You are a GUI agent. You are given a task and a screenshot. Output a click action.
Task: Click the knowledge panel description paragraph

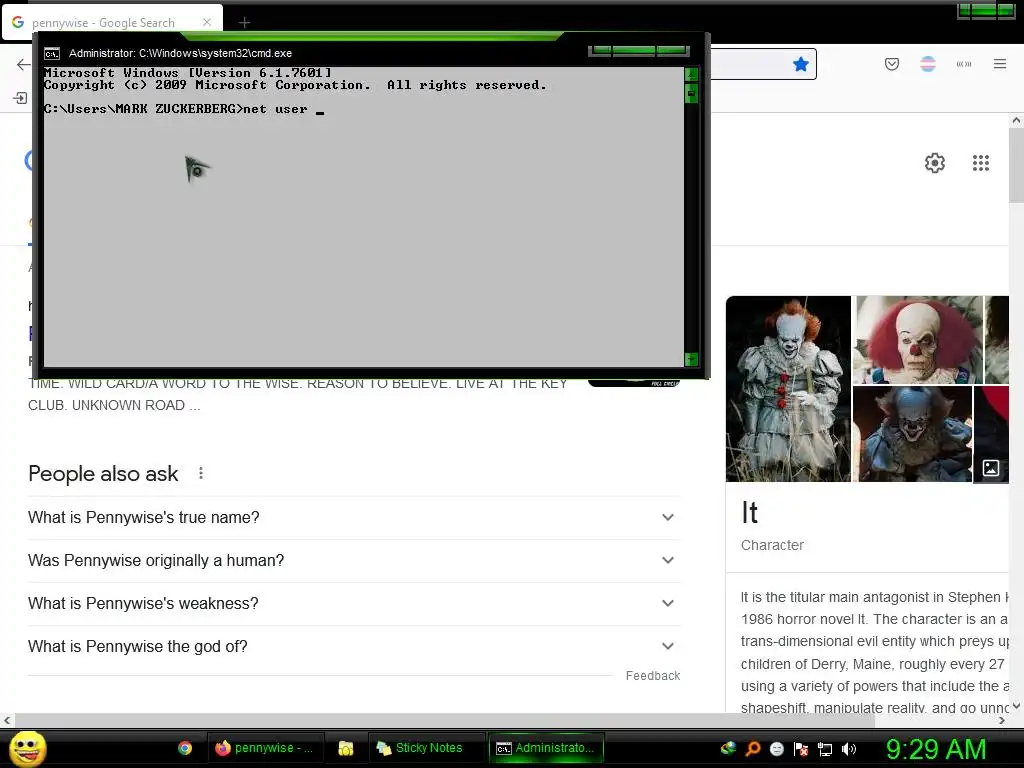(875, 652)
